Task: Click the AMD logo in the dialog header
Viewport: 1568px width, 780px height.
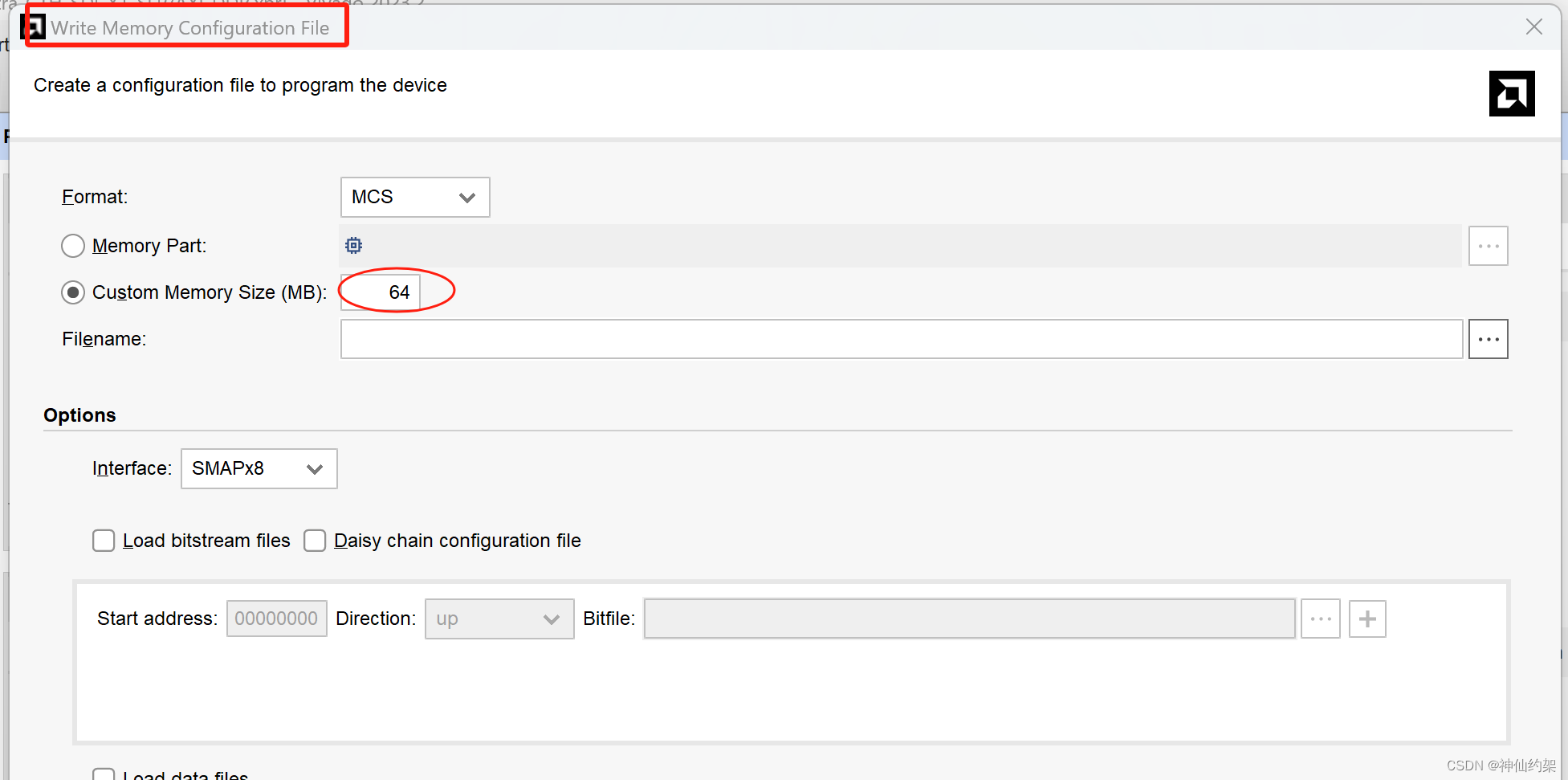Action: point(1513,94)
